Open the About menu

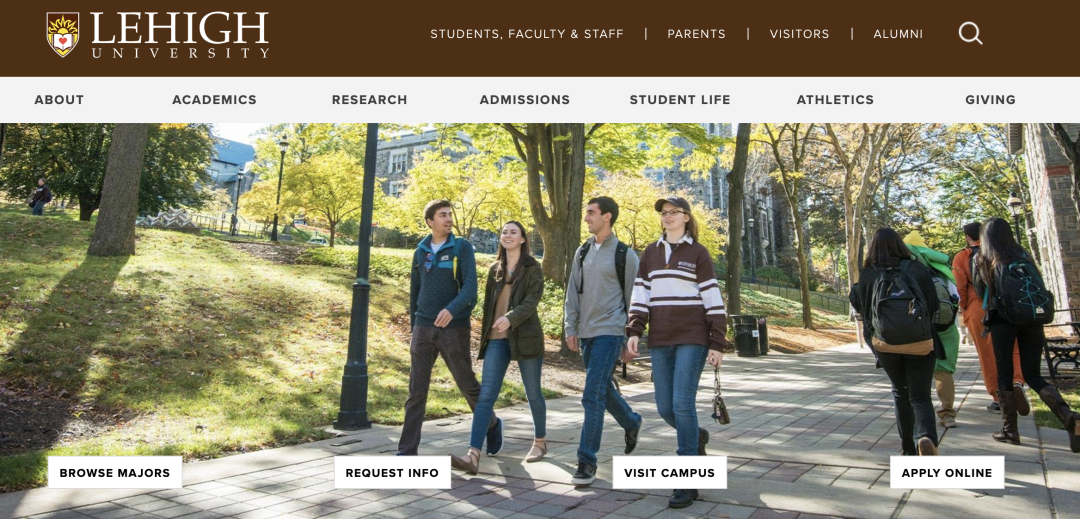(x=59, y=100)
